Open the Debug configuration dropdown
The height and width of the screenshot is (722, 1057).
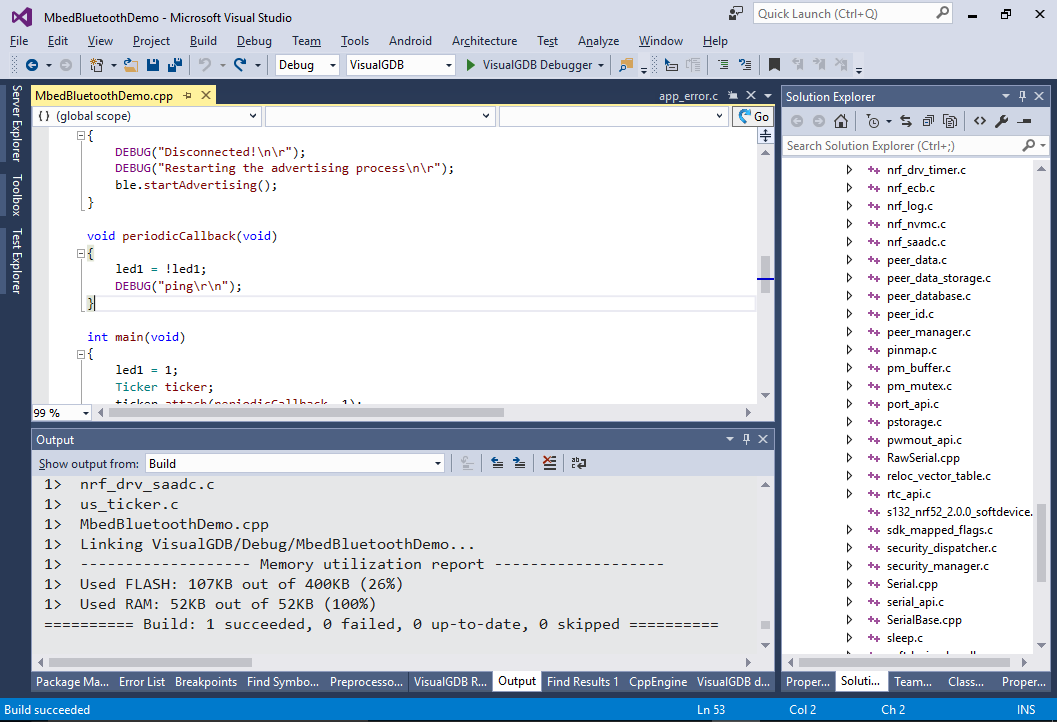click(x=332, y=65)
